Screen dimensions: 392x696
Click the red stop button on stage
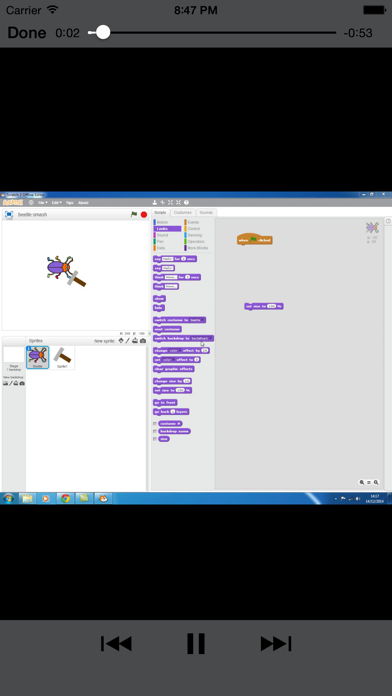click(x=144, y=214)
